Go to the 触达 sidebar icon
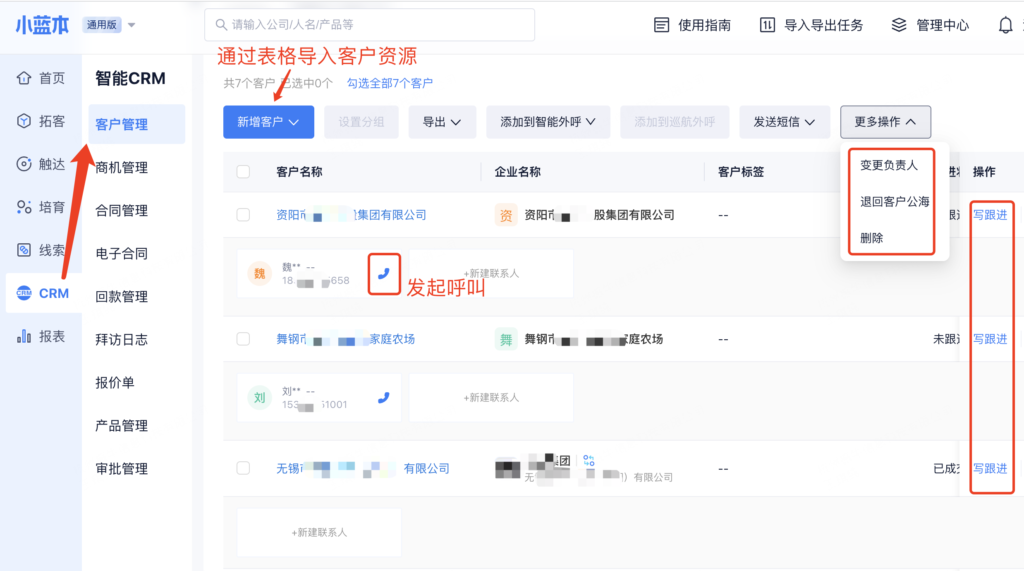1024x571 pixels. [x=25, y=164]
